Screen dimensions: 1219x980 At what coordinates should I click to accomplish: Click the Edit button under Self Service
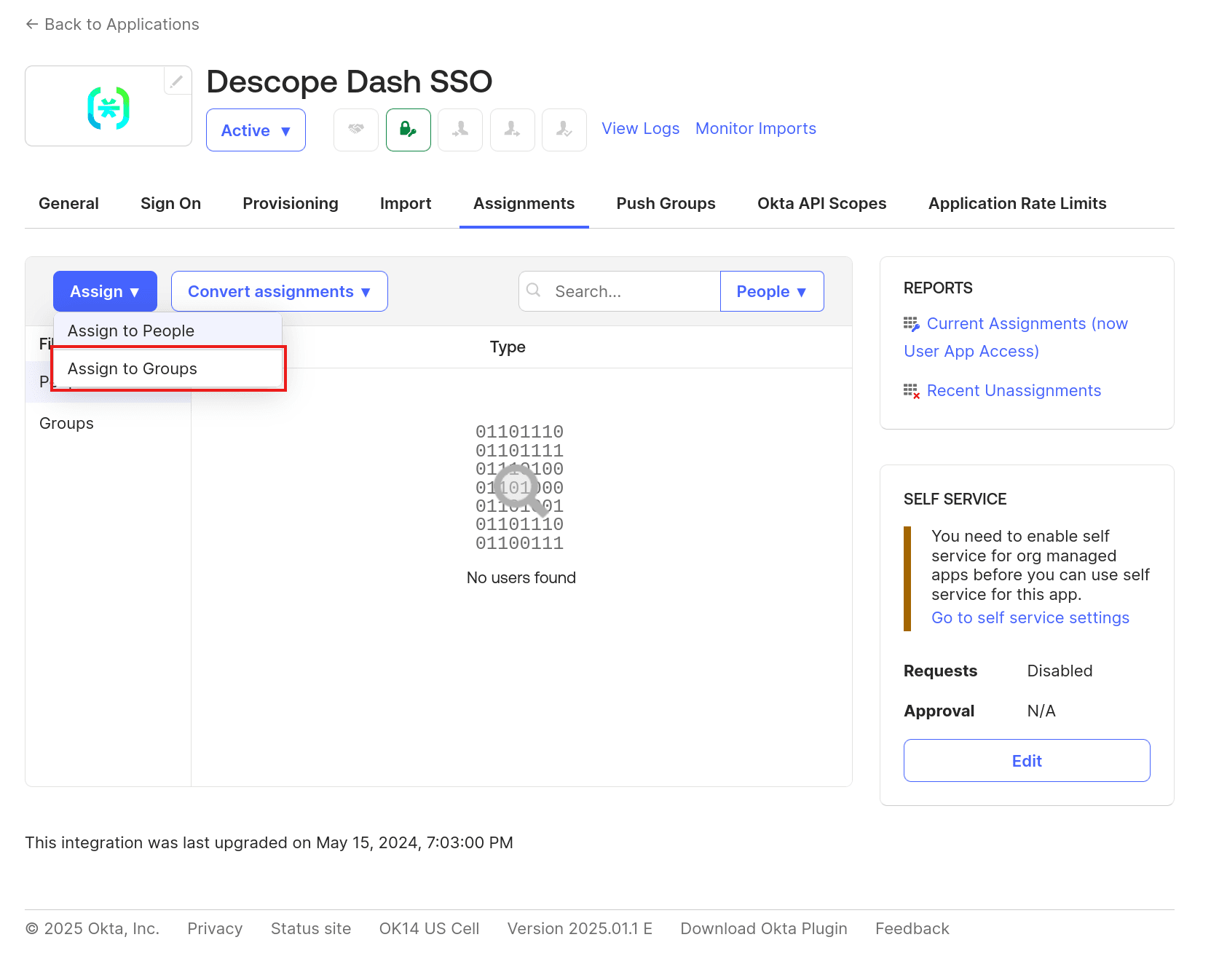coord(1027,760)
